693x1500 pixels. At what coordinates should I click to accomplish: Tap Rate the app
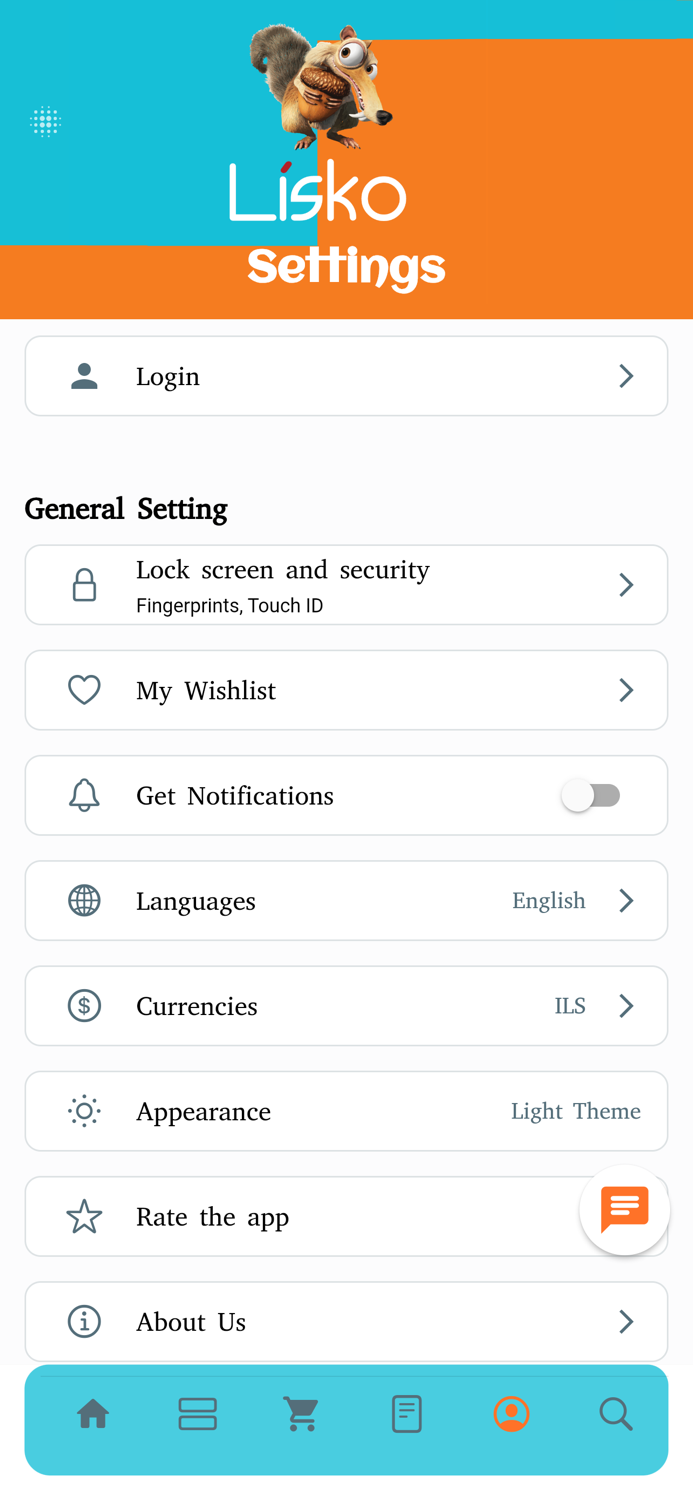(x=346, y=1216)
